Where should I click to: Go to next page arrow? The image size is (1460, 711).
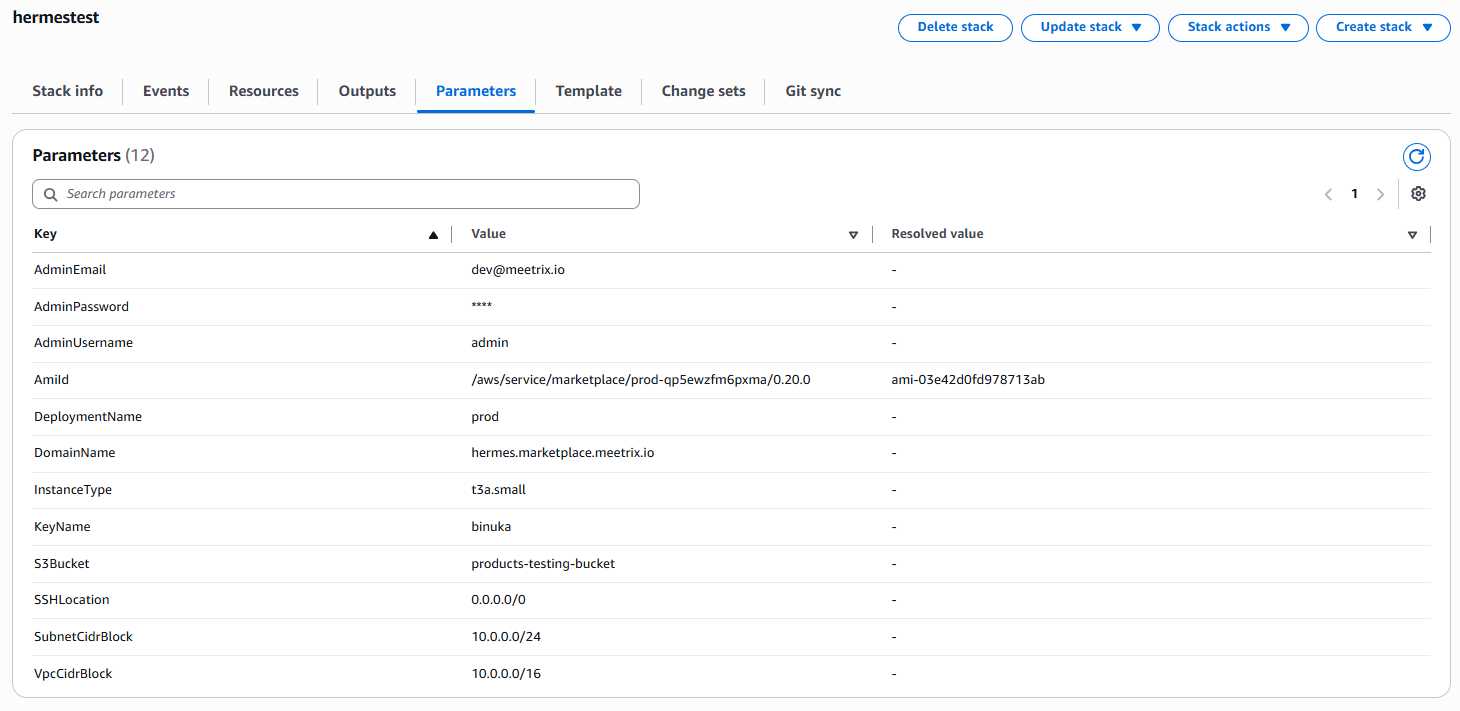click(x=1381, y=194)
